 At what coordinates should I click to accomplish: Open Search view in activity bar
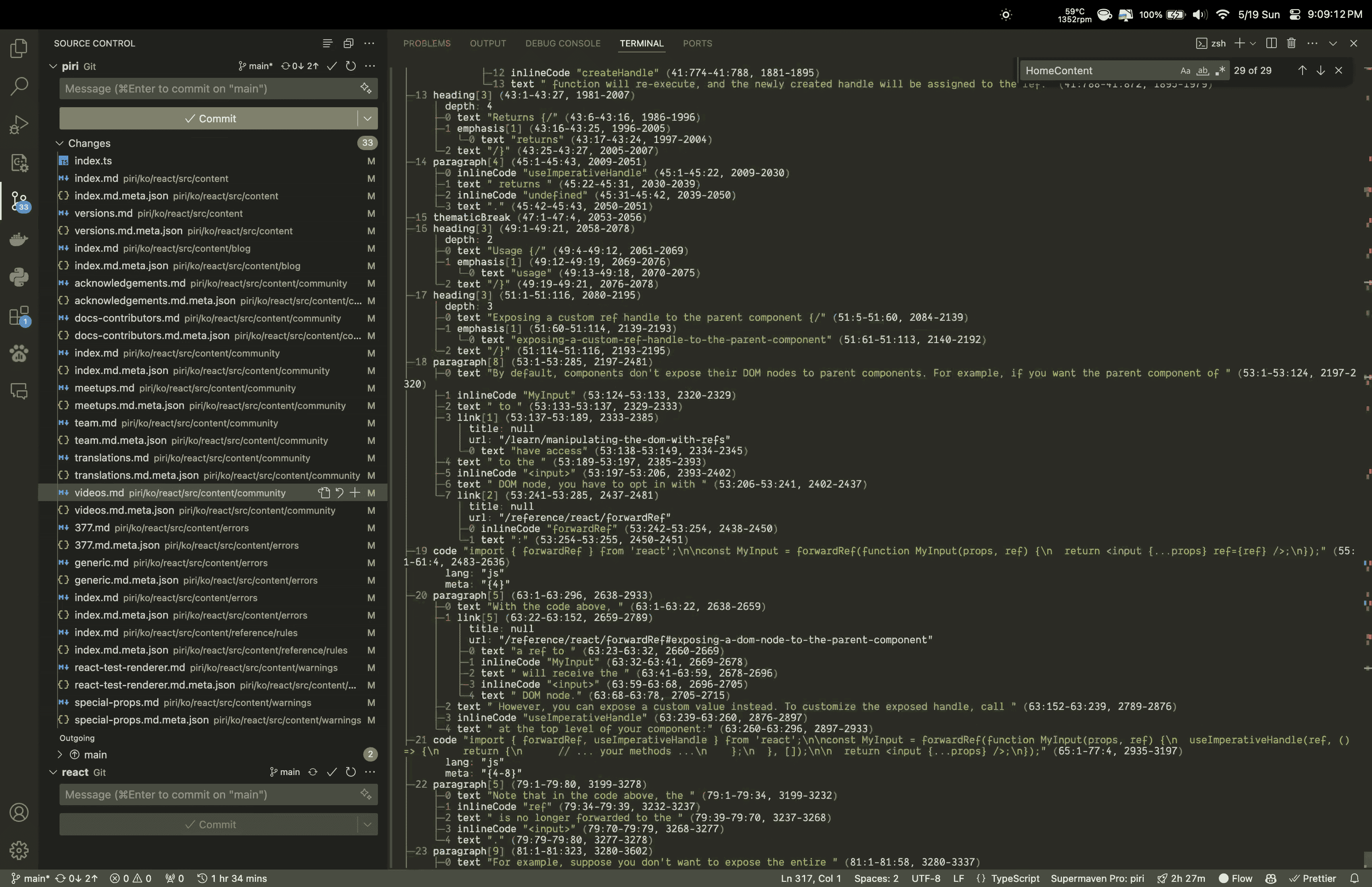point(19,87)
